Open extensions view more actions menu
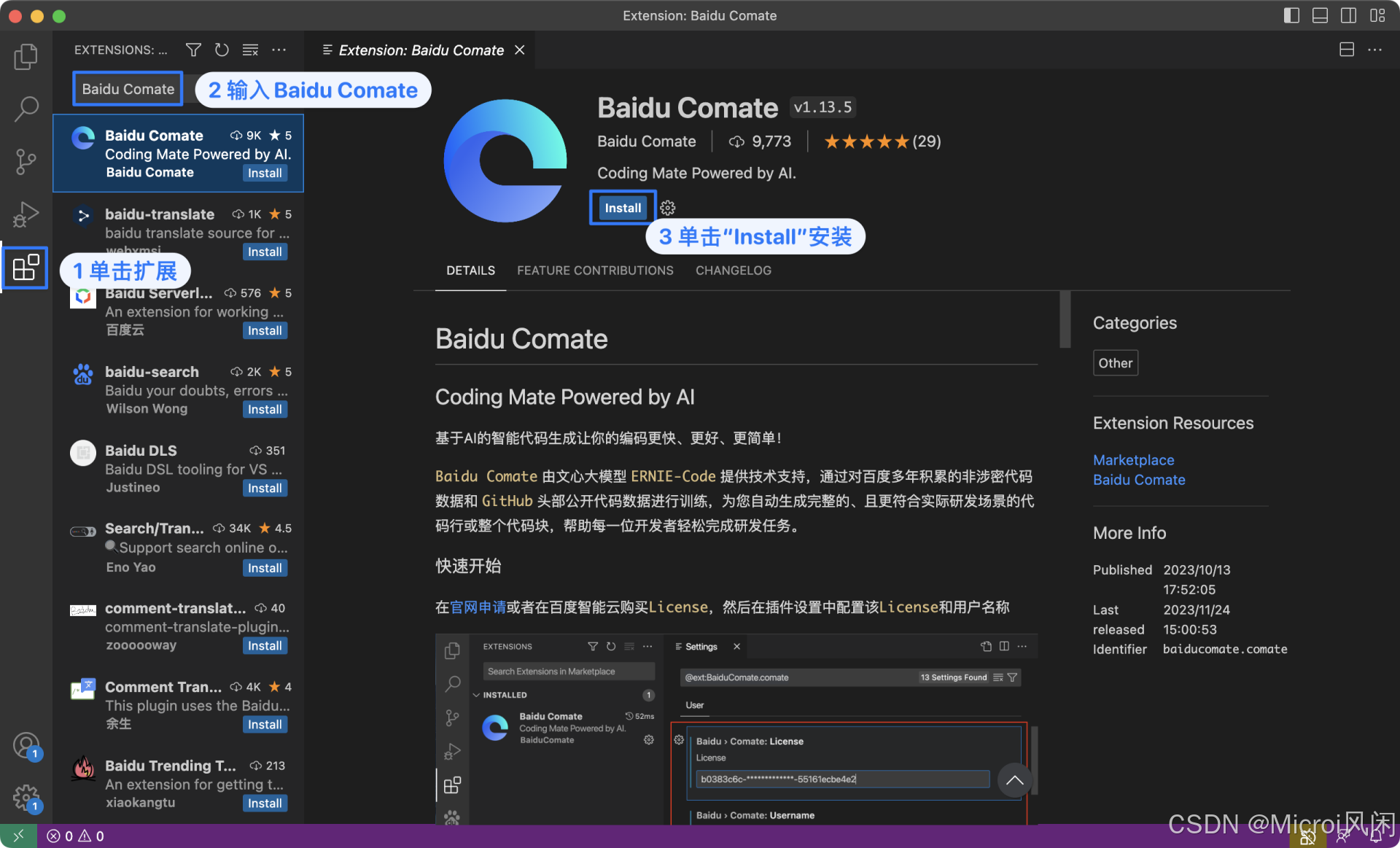 pyautogui.click(x=279, y=50)
